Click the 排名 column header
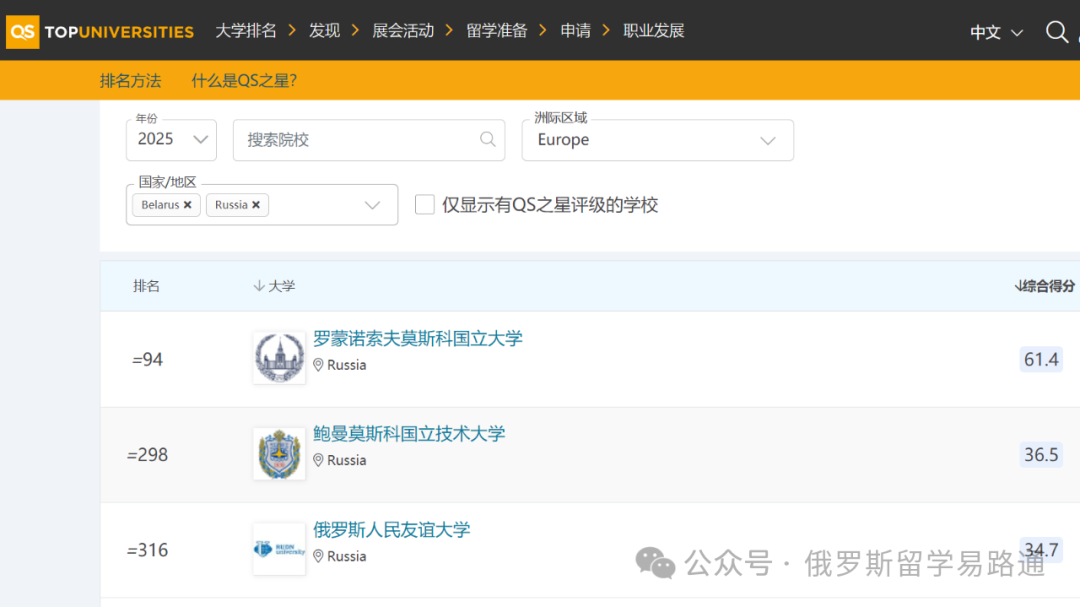The image size is (1080, 607). 146,286
